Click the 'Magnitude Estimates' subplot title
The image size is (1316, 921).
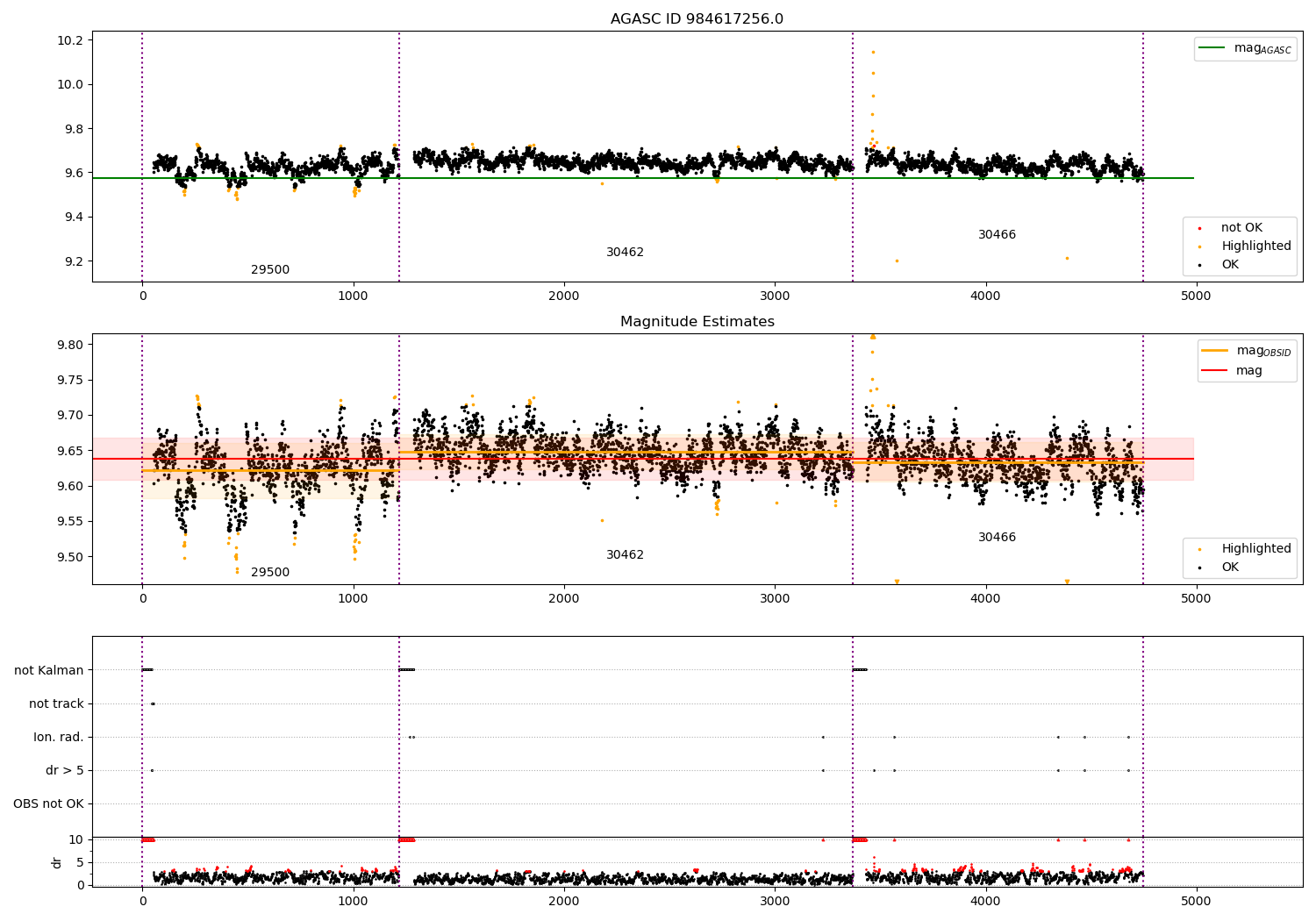pos(697,322)
